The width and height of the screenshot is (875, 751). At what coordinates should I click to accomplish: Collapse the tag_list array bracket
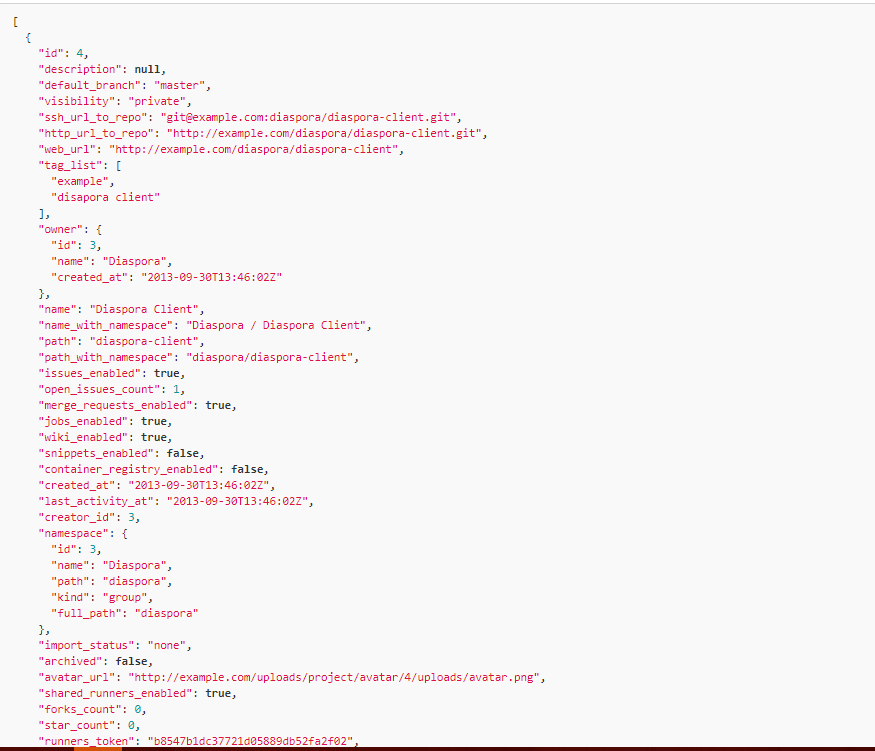117,165
